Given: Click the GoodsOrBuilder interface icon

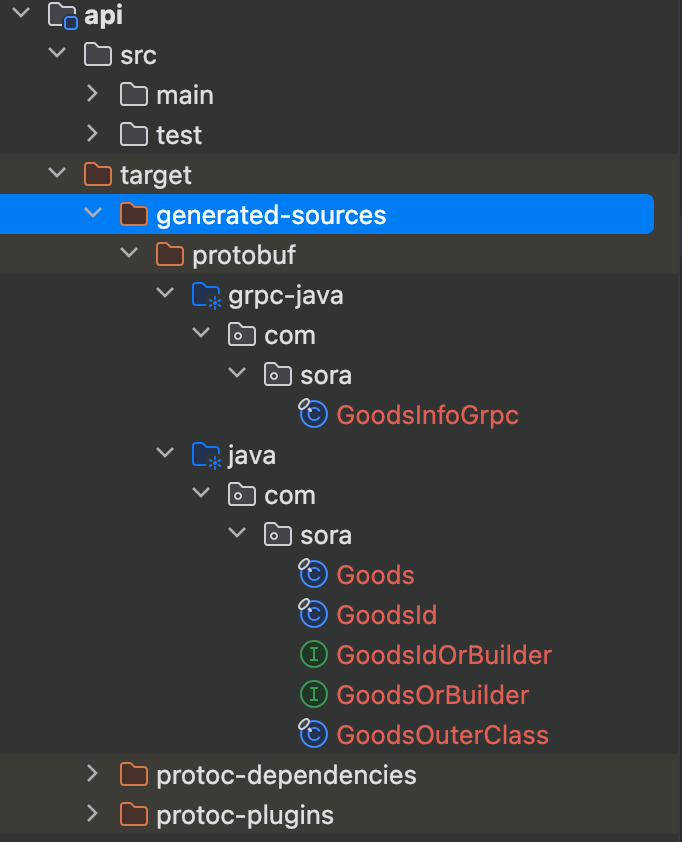Looking at the screenshot, I should [313, 695].
